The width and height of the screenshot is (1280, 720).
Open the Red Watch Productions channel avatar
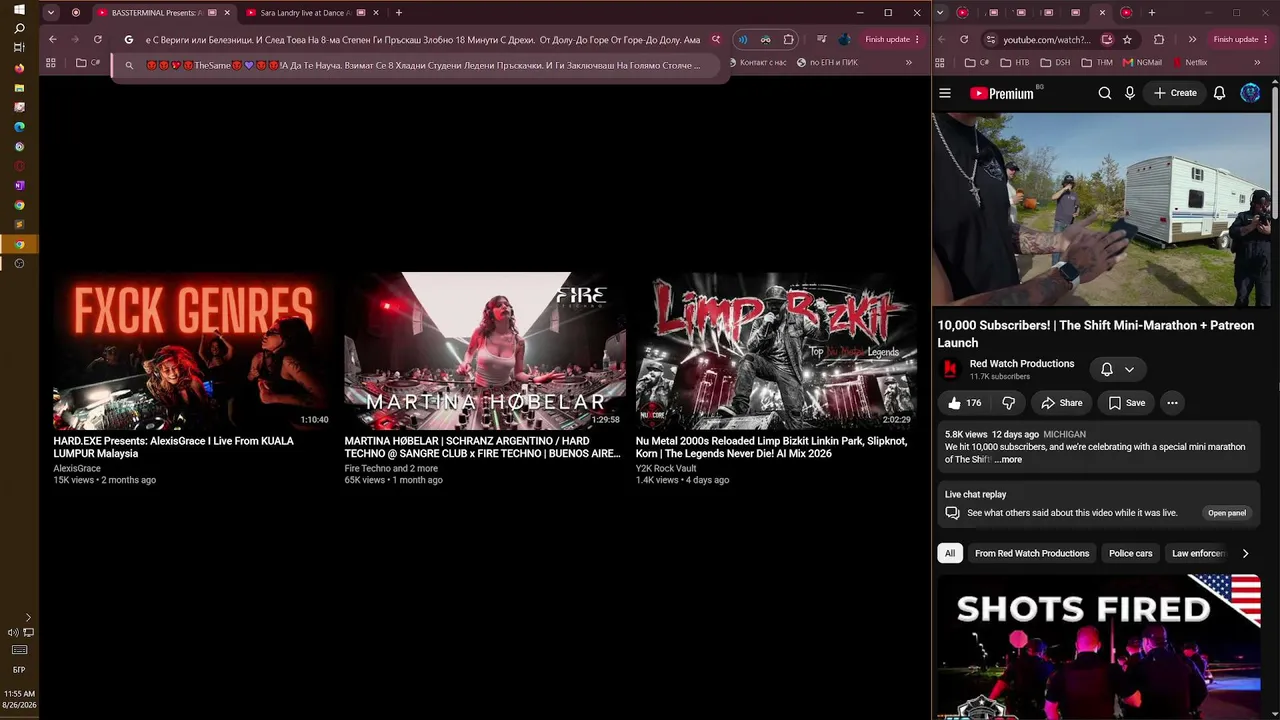point(950,370)
